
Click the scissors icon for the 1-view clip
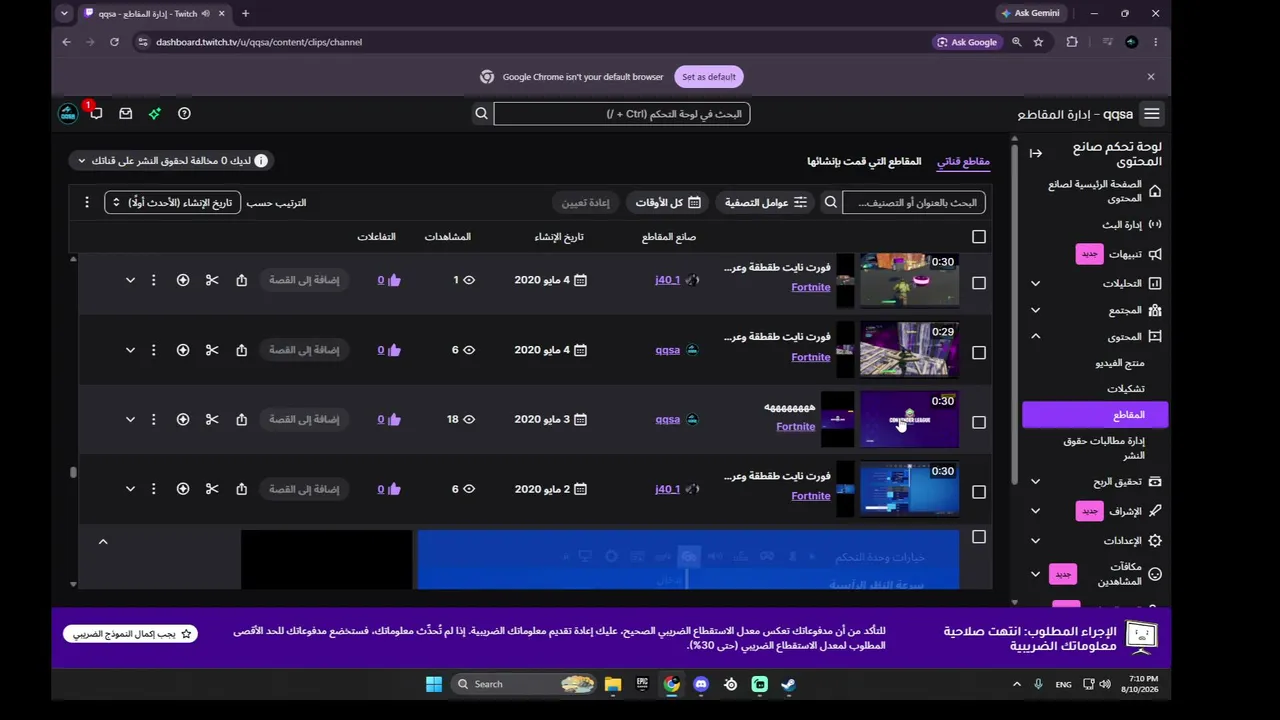(212, 280)
